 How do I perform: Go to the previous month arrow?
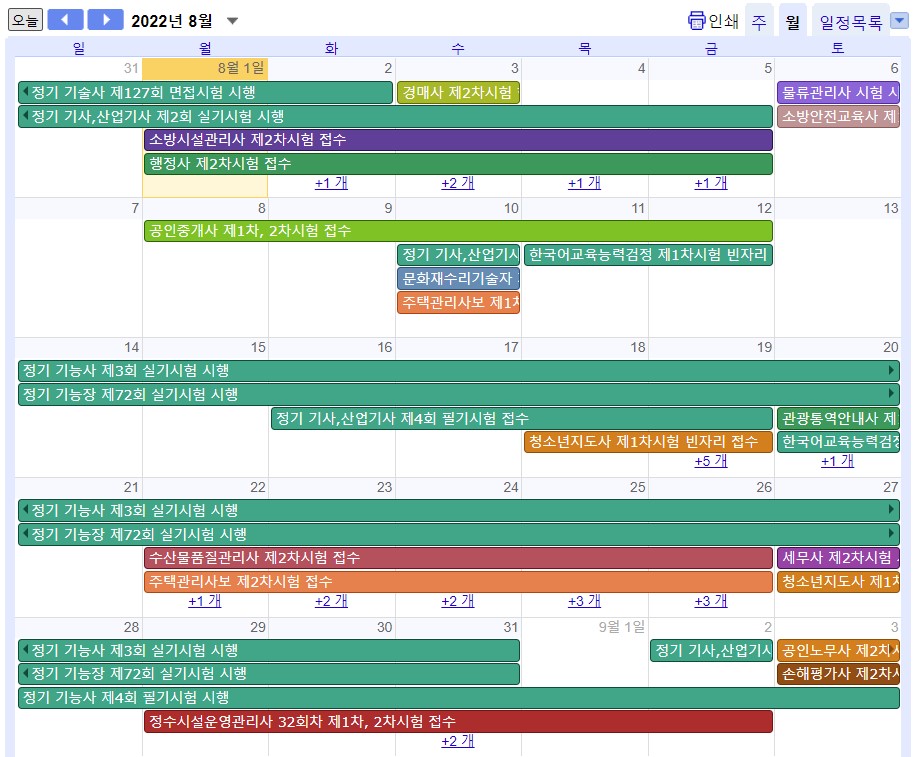click(65, 20)
